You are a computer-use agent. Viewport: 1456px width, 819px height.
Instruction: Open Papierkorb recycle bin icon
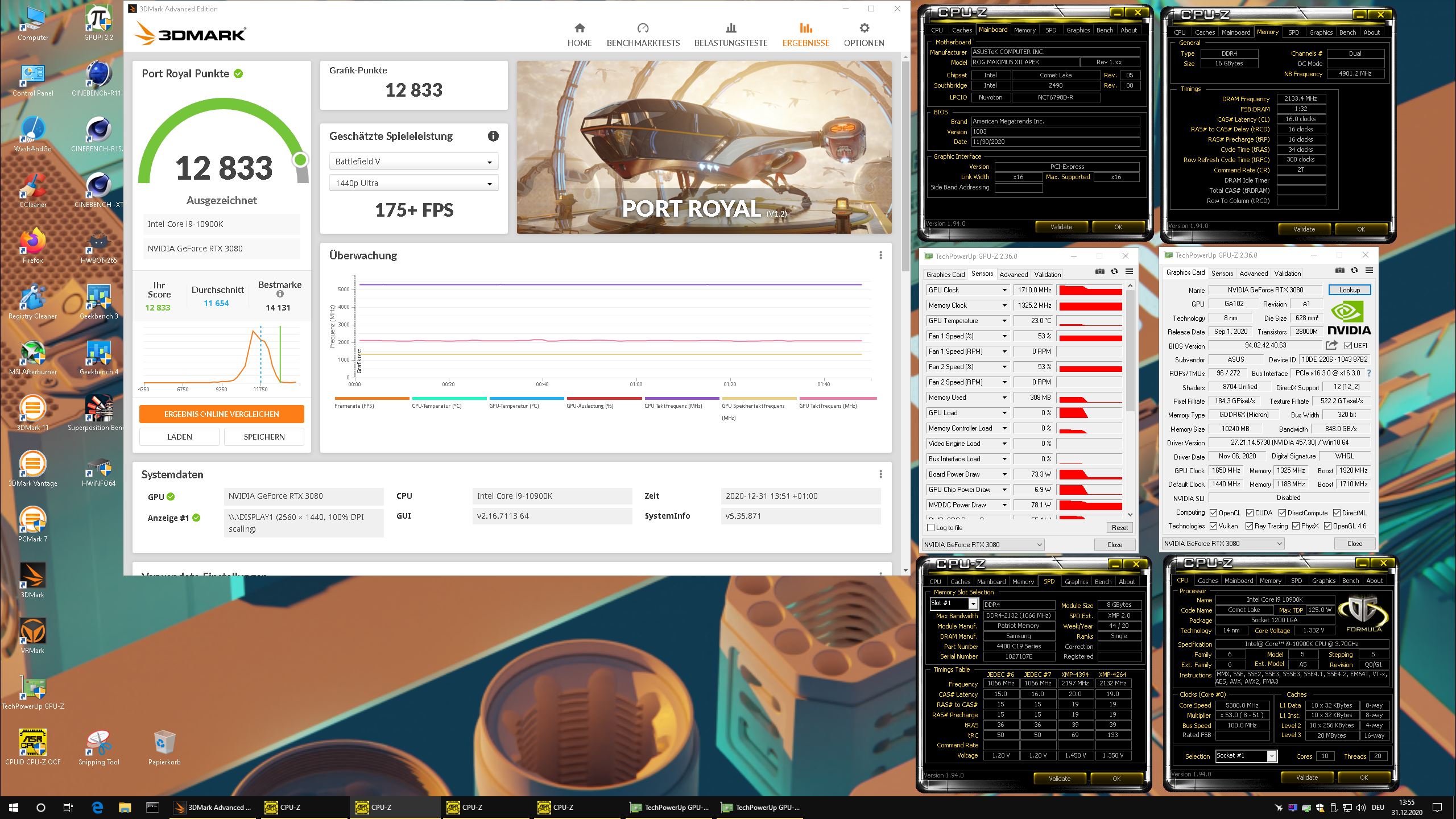click(164, 747)
